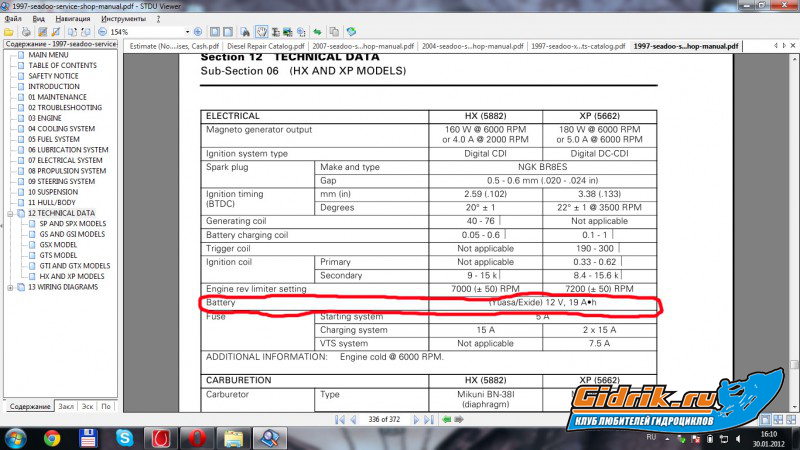Click the Print icon in toolbar

click(x=27, y=32)
